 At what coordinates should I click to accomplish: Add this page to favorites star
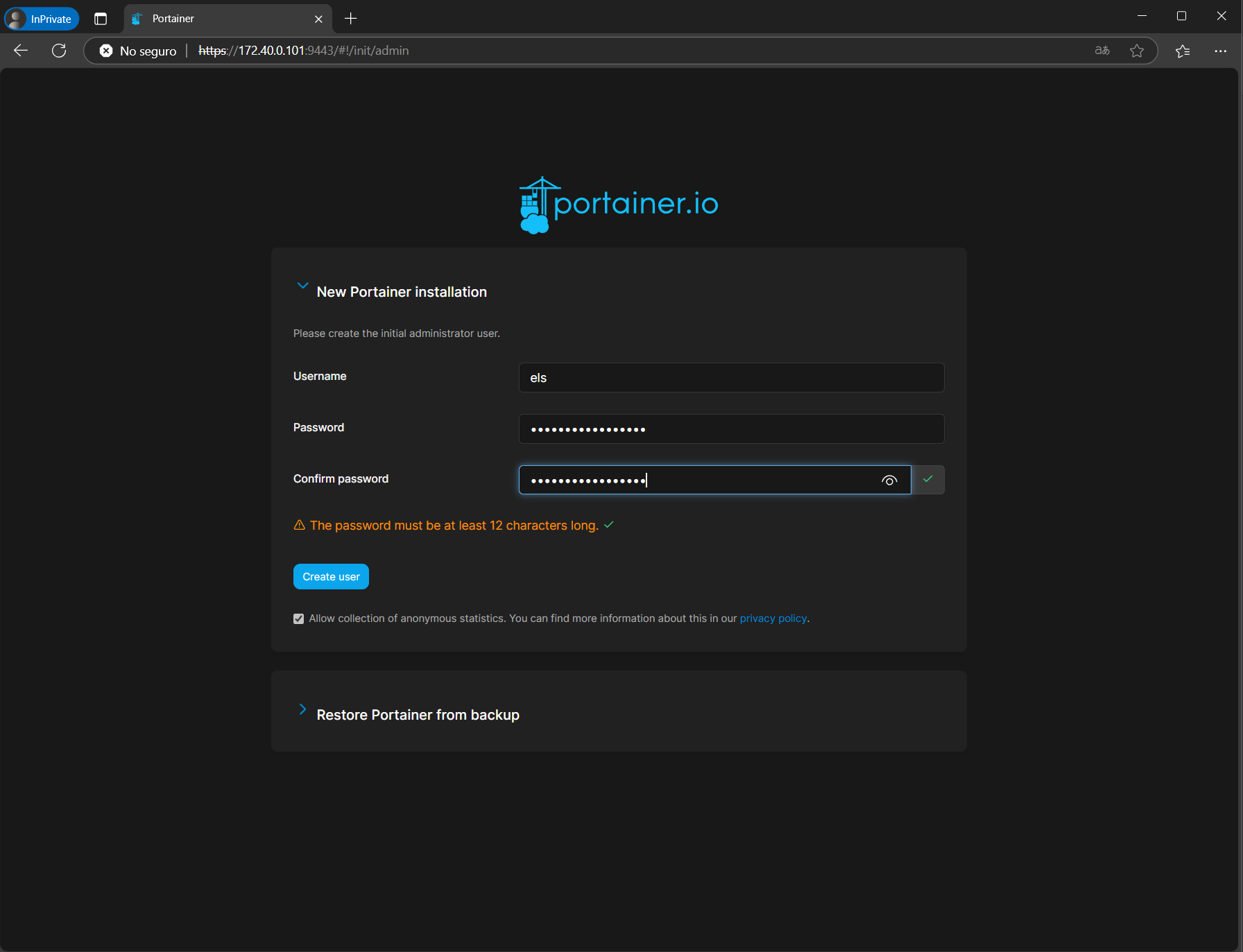click(x=1137, y=51)
